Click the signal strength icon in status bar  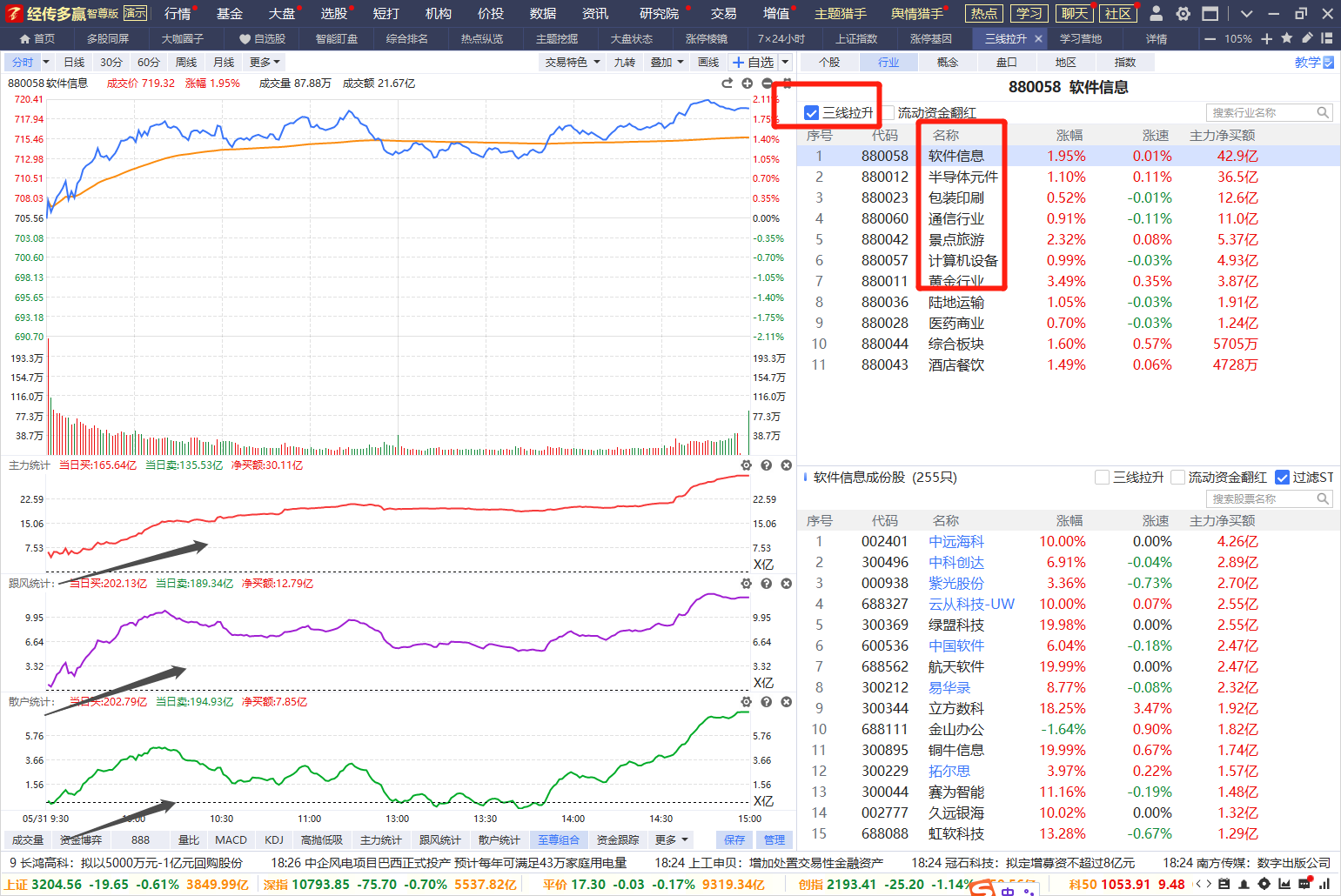point(1324,884)
